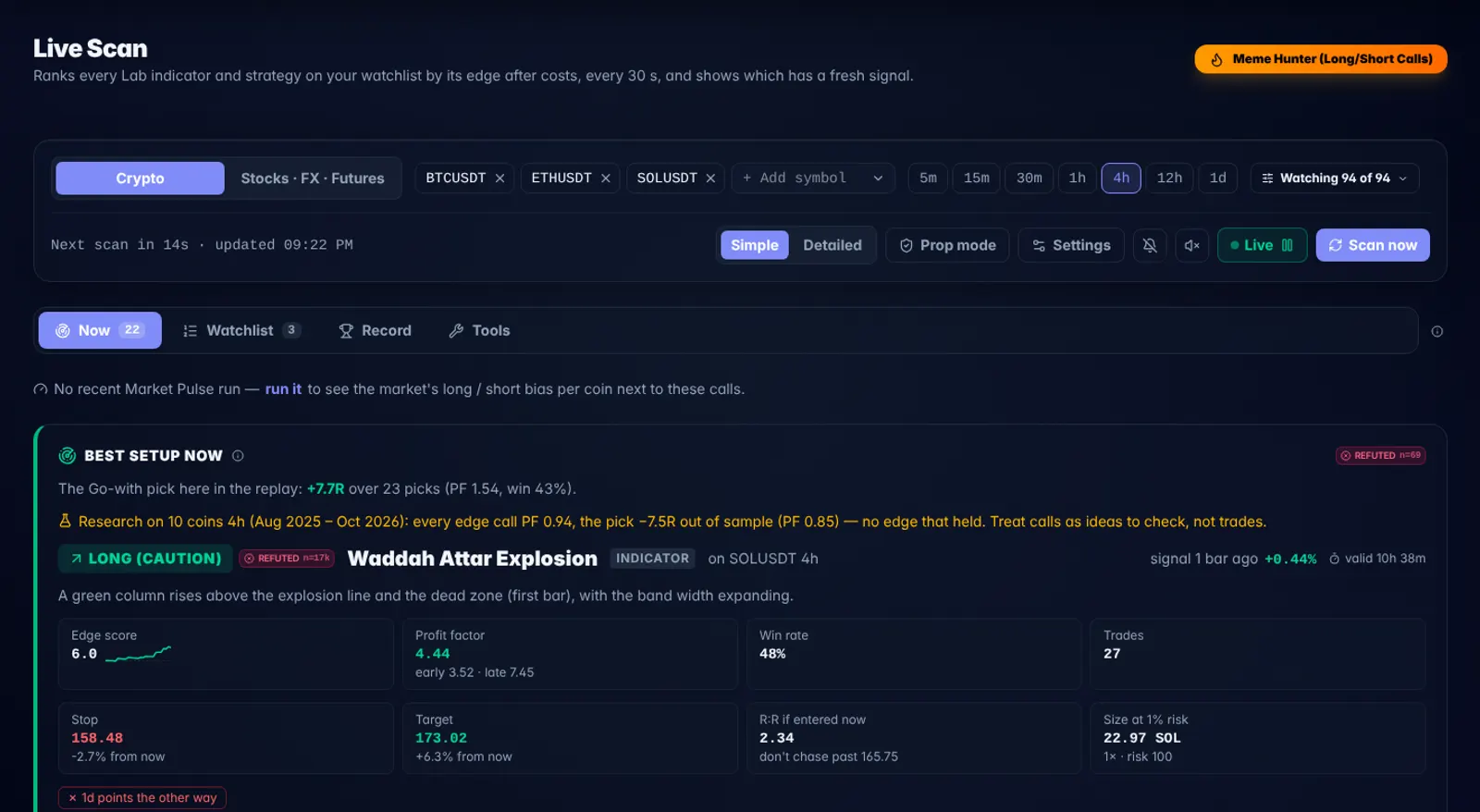
Task: Click the Edge score sparkline chart
Action: point(138,655)
